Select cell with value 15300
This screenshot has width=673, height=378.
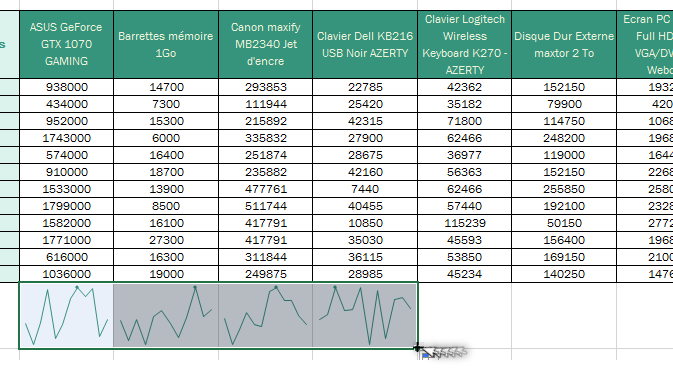166,121
